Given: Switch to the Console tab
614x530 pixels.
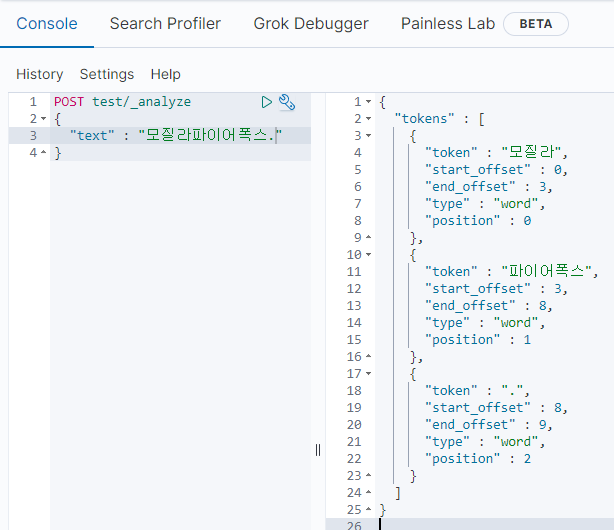Looking at the screenshot, I should pos(47,23).
